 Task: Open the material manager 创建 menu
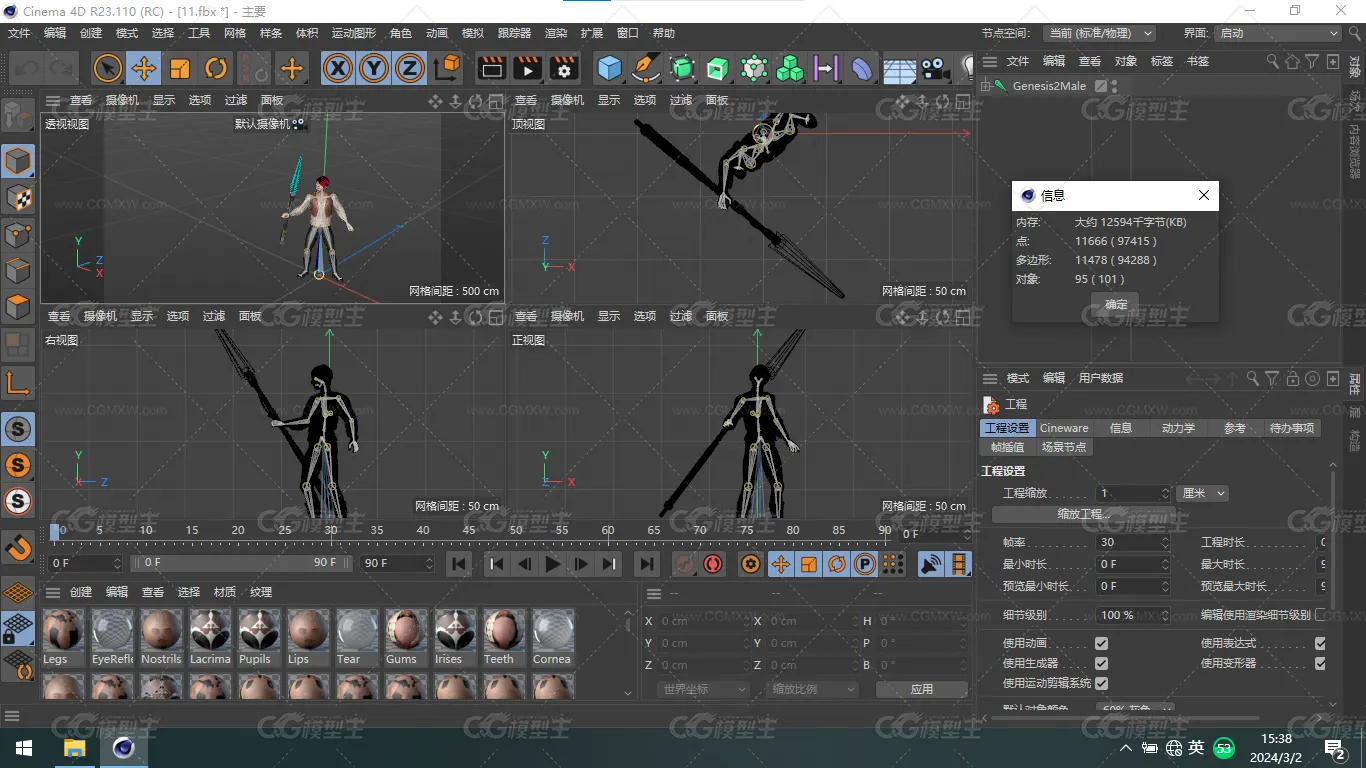click(81, 592)
